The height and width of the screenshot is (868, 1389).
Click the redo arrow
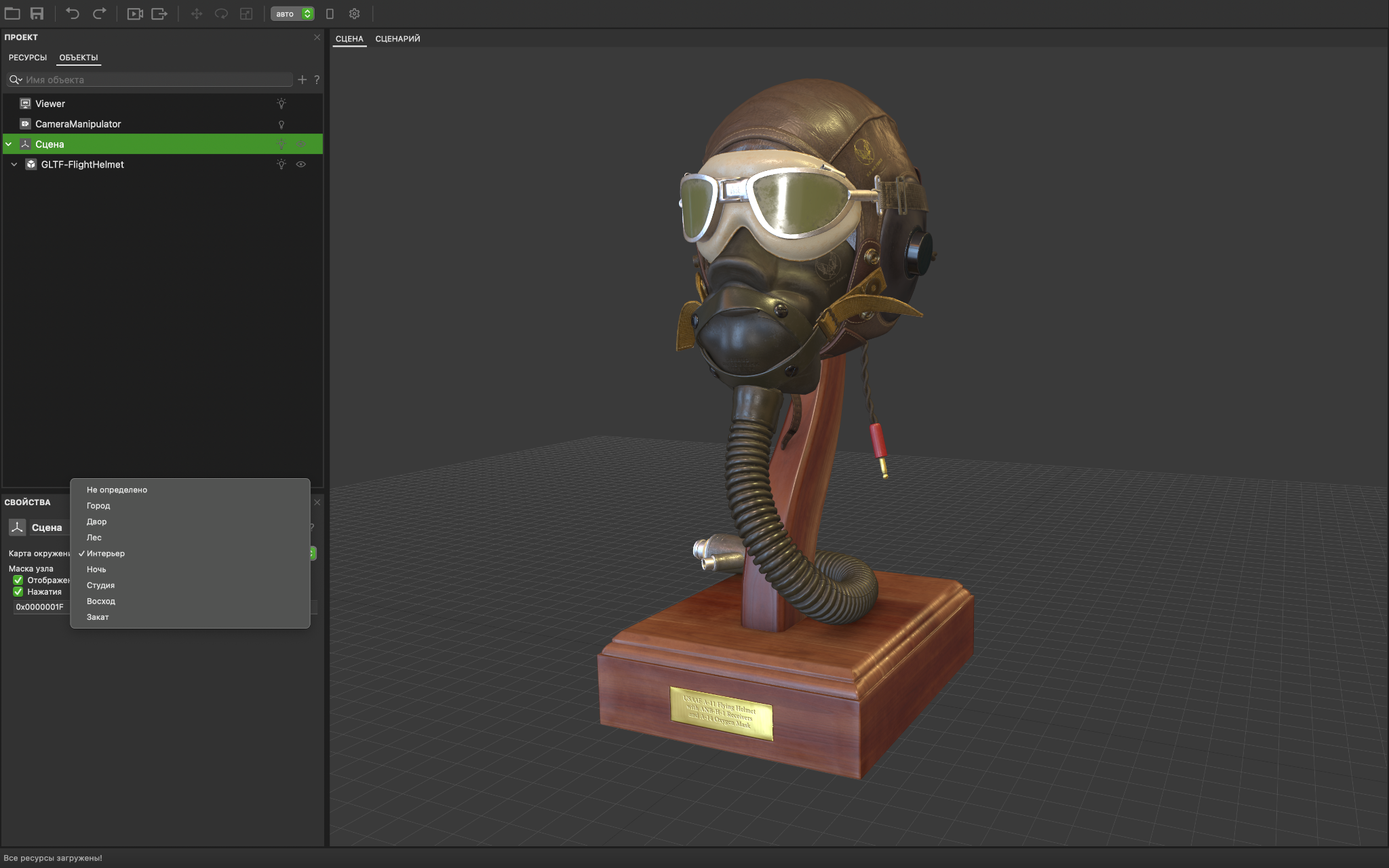pyautogui.click(x=99, y=14)
